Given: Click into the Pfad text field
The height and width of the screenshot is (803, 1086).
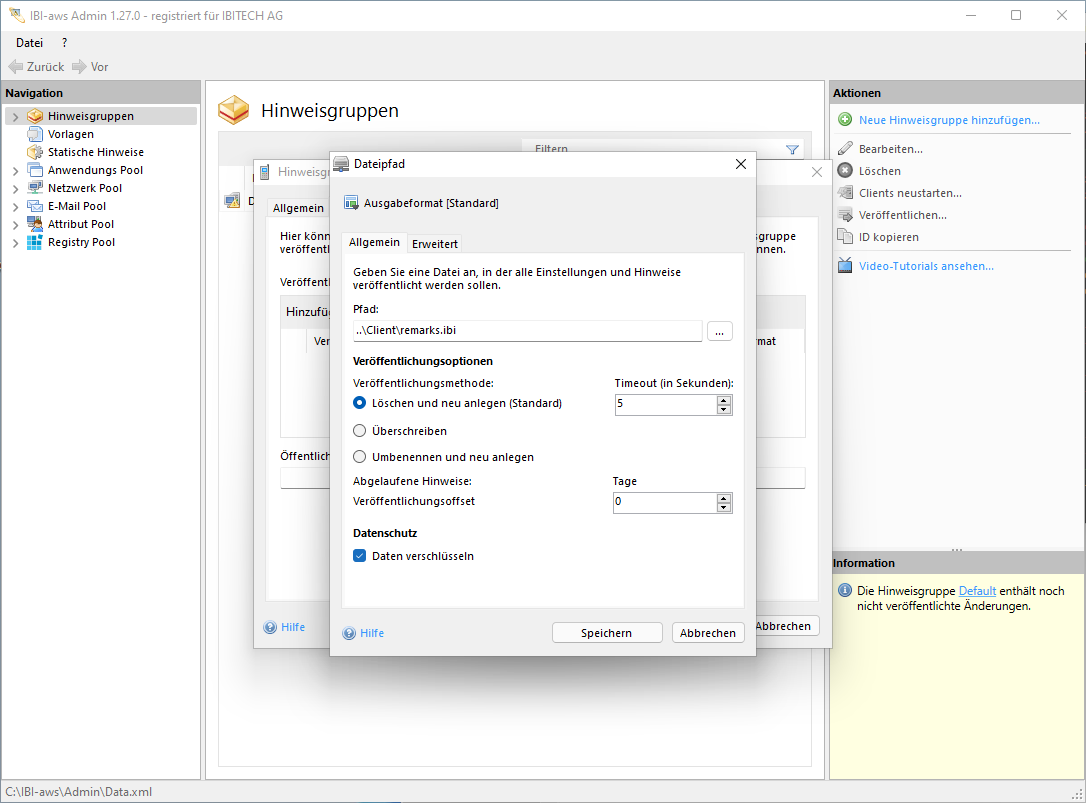Looking at the screenshot, I should point(527,331).
